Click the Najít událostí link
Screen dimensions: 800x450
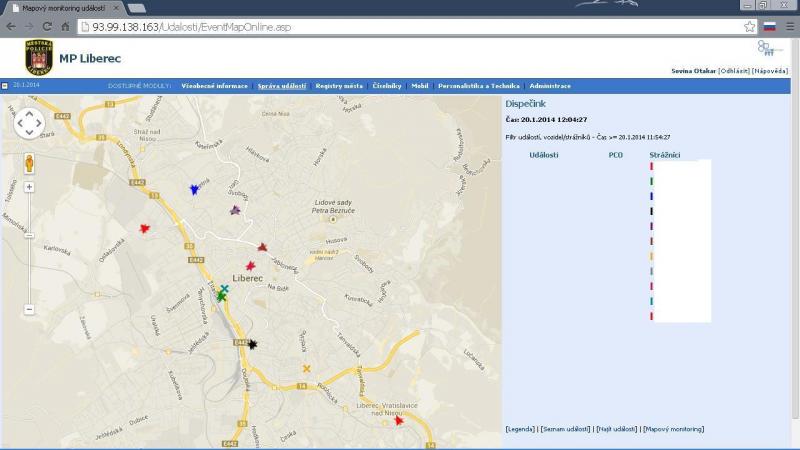[x=617, y=429]
